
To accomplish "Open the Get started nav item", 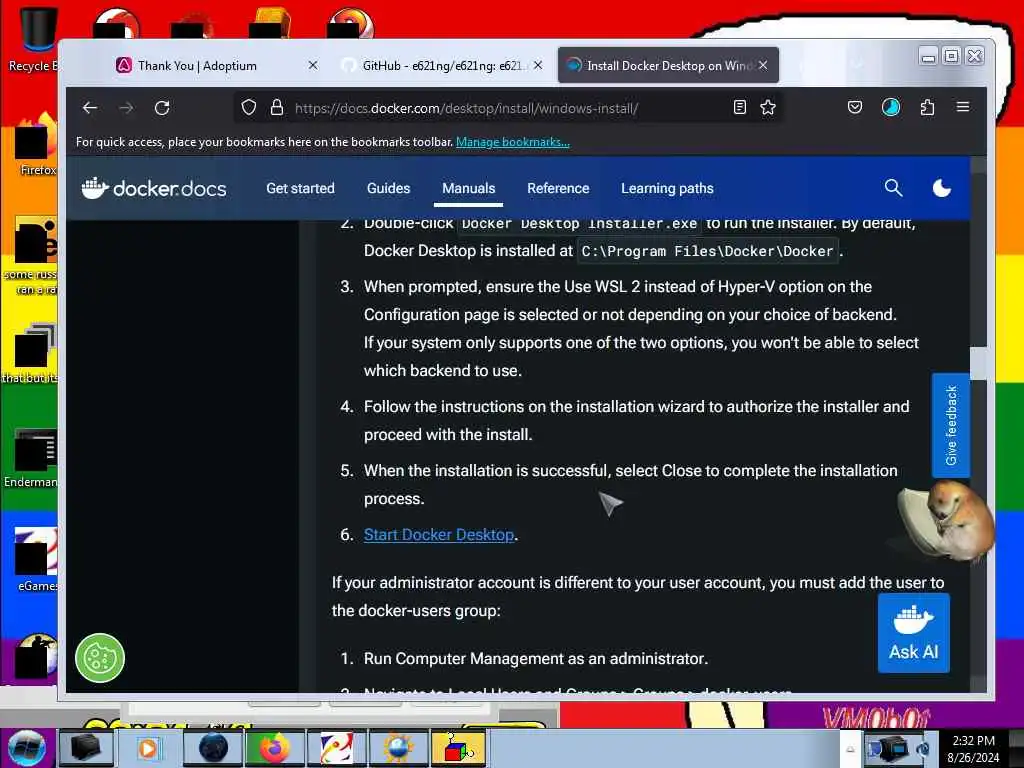I will (300, 188).
